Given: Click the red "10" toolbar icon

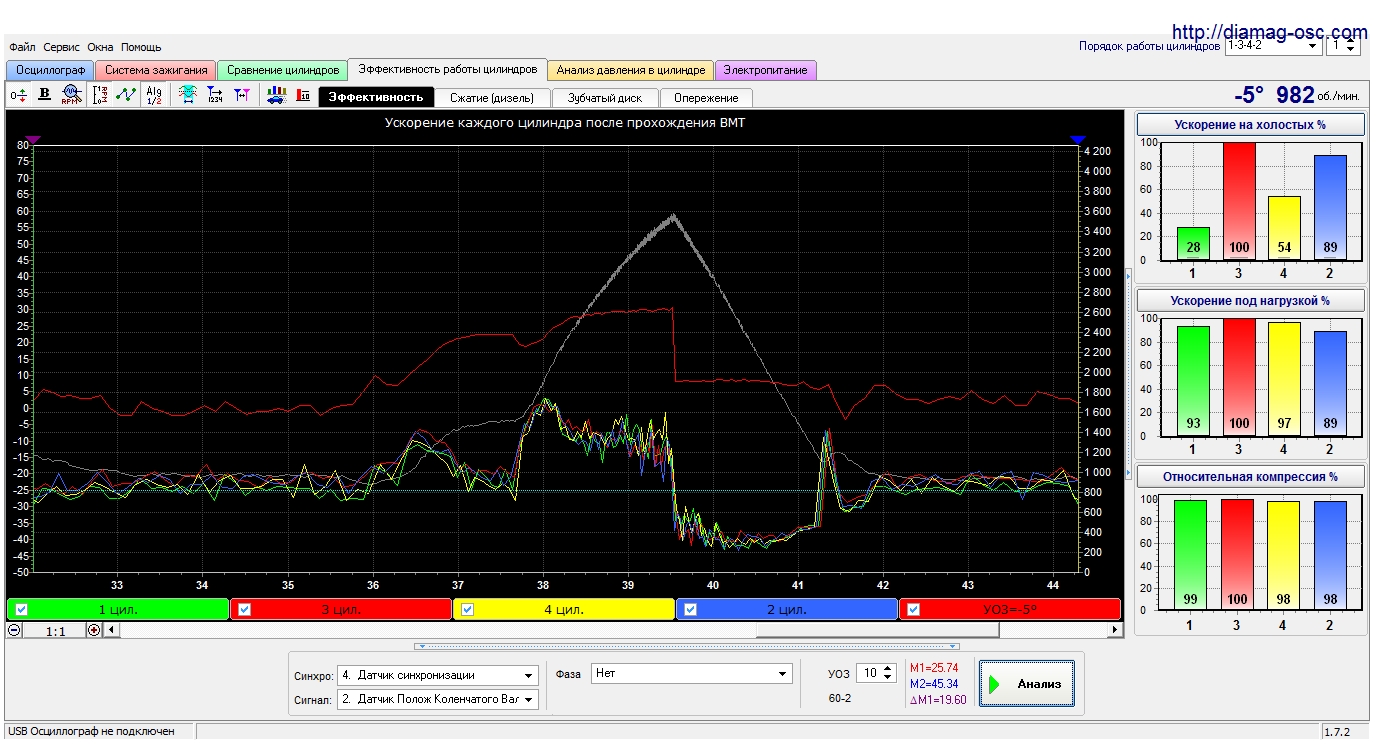Looking at the screenshot, I should 303,95.
